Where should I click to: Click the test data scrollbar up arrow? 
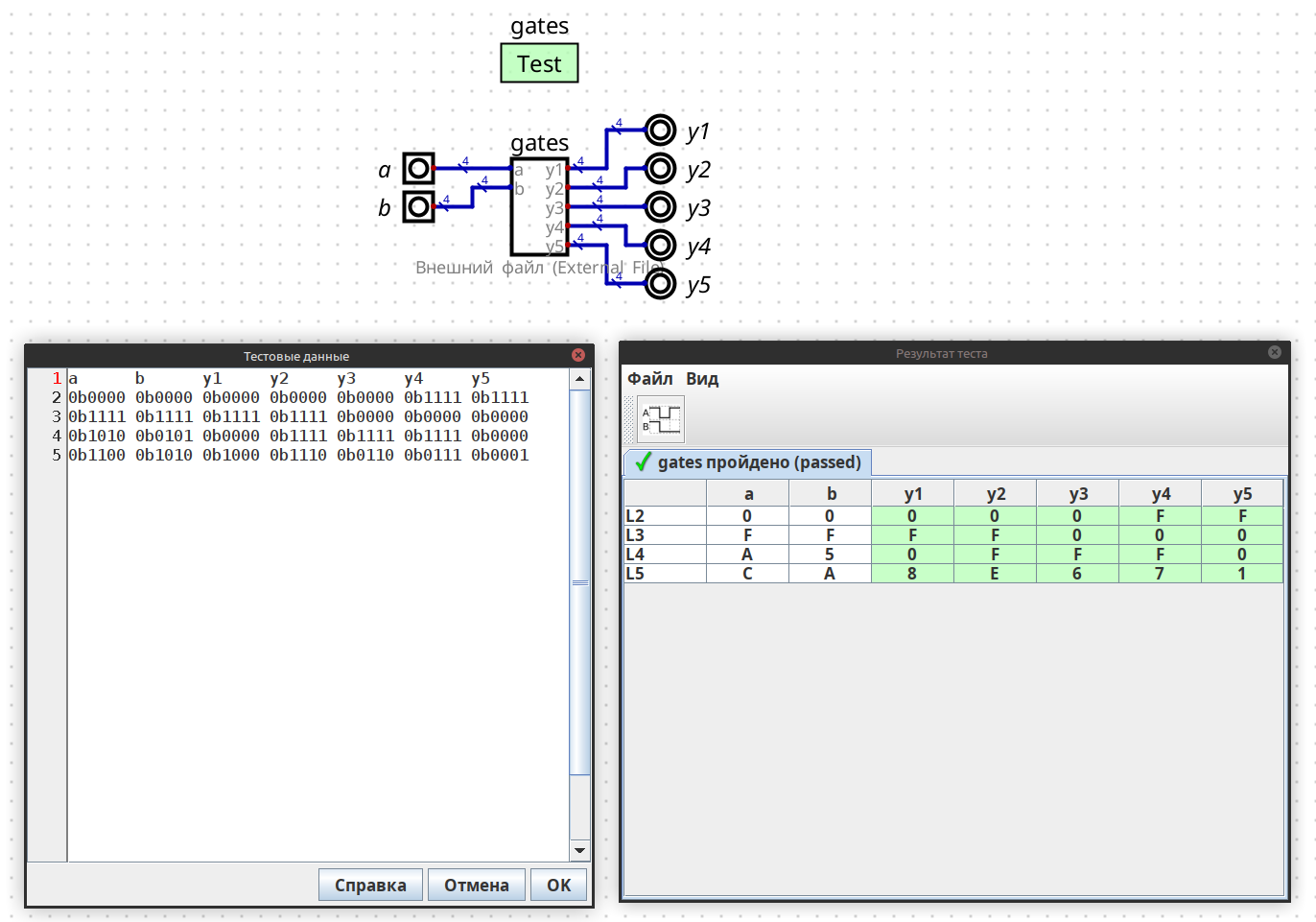580,379
